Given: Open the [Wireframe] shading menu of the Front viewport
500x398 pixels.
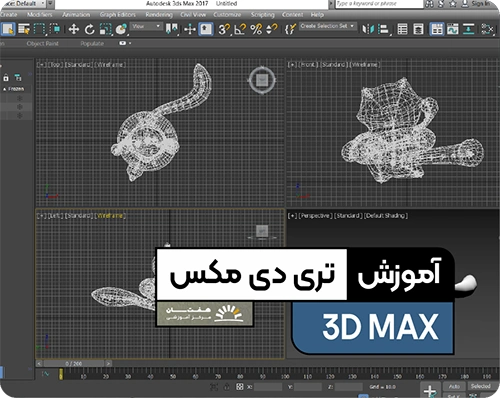Looking at the screenshot, I should pyautogui.click(x=365, y=65).
